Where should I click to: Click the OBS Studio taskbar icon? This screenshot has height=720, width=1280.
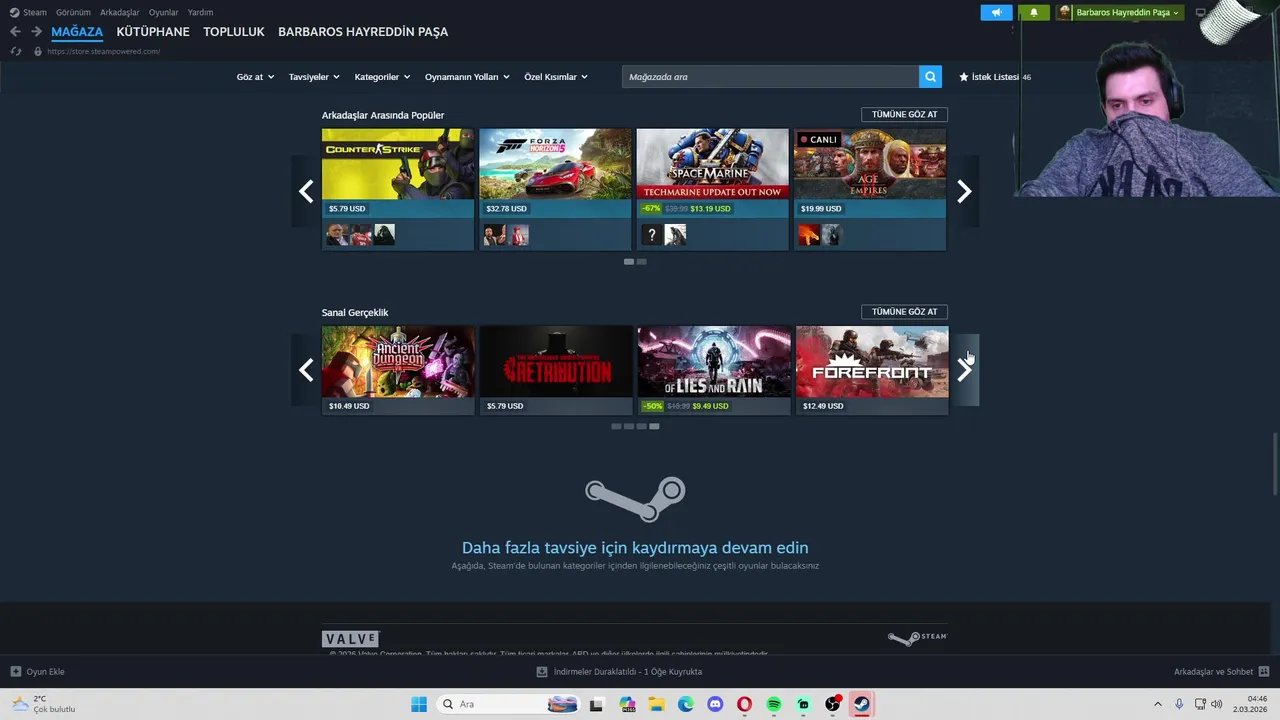[x=832, y=704]
